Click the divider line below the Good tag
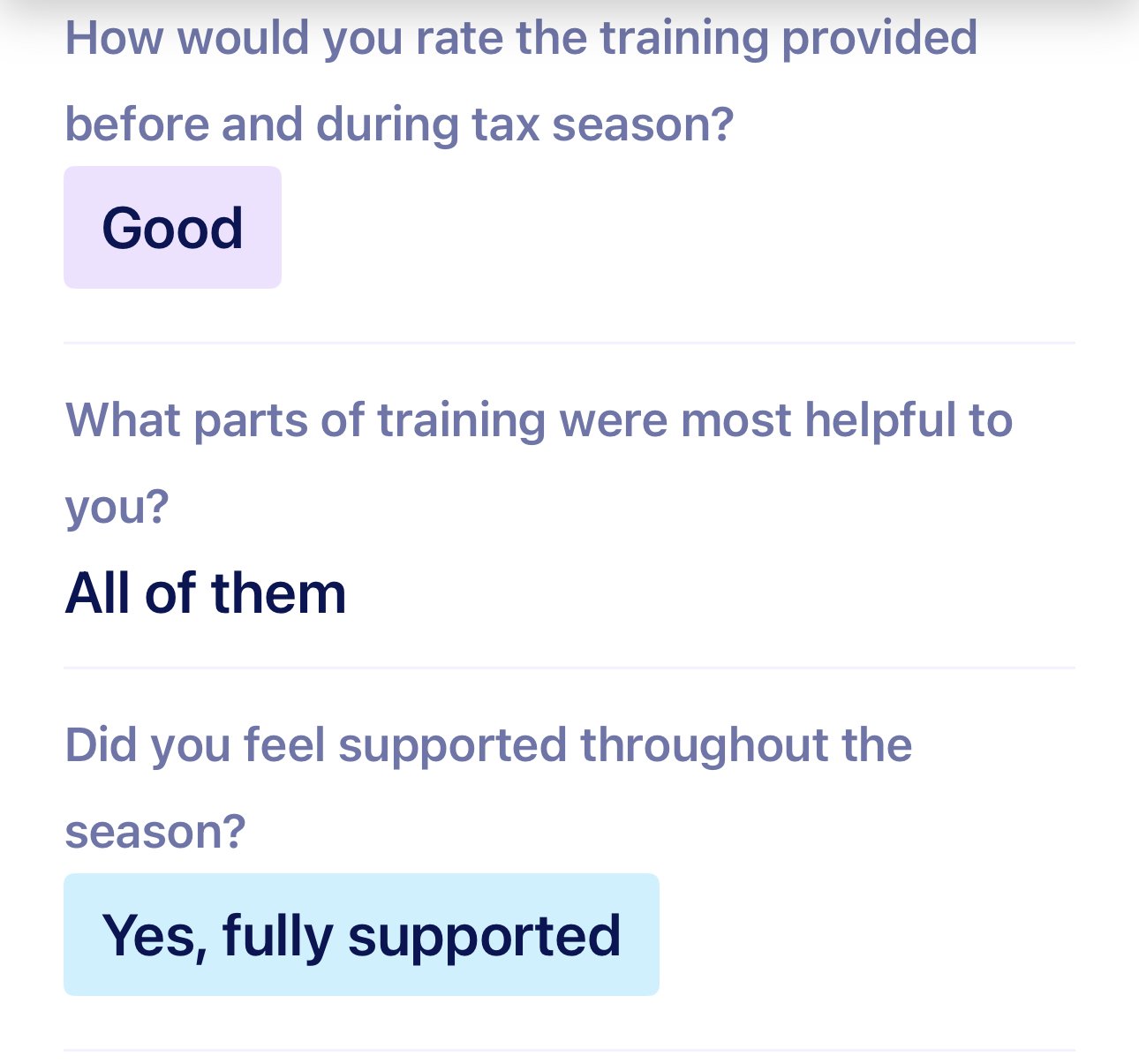The height and width of the screenshot is (1064, 1139). [569, 343]
